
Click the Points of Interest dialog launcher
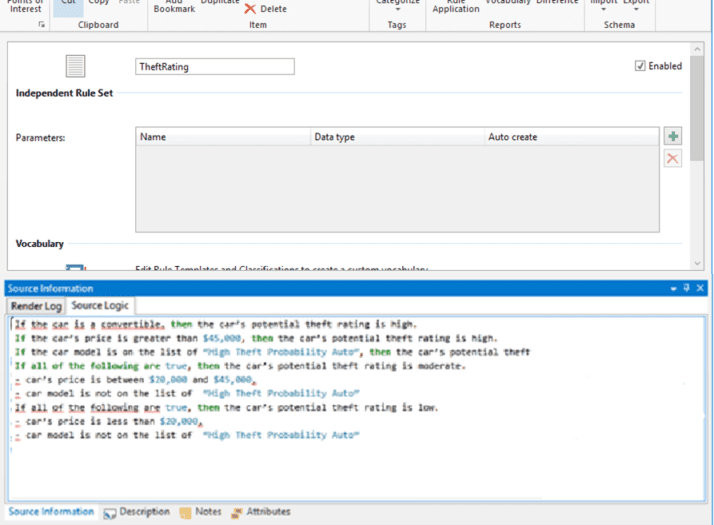coord(42,24)
